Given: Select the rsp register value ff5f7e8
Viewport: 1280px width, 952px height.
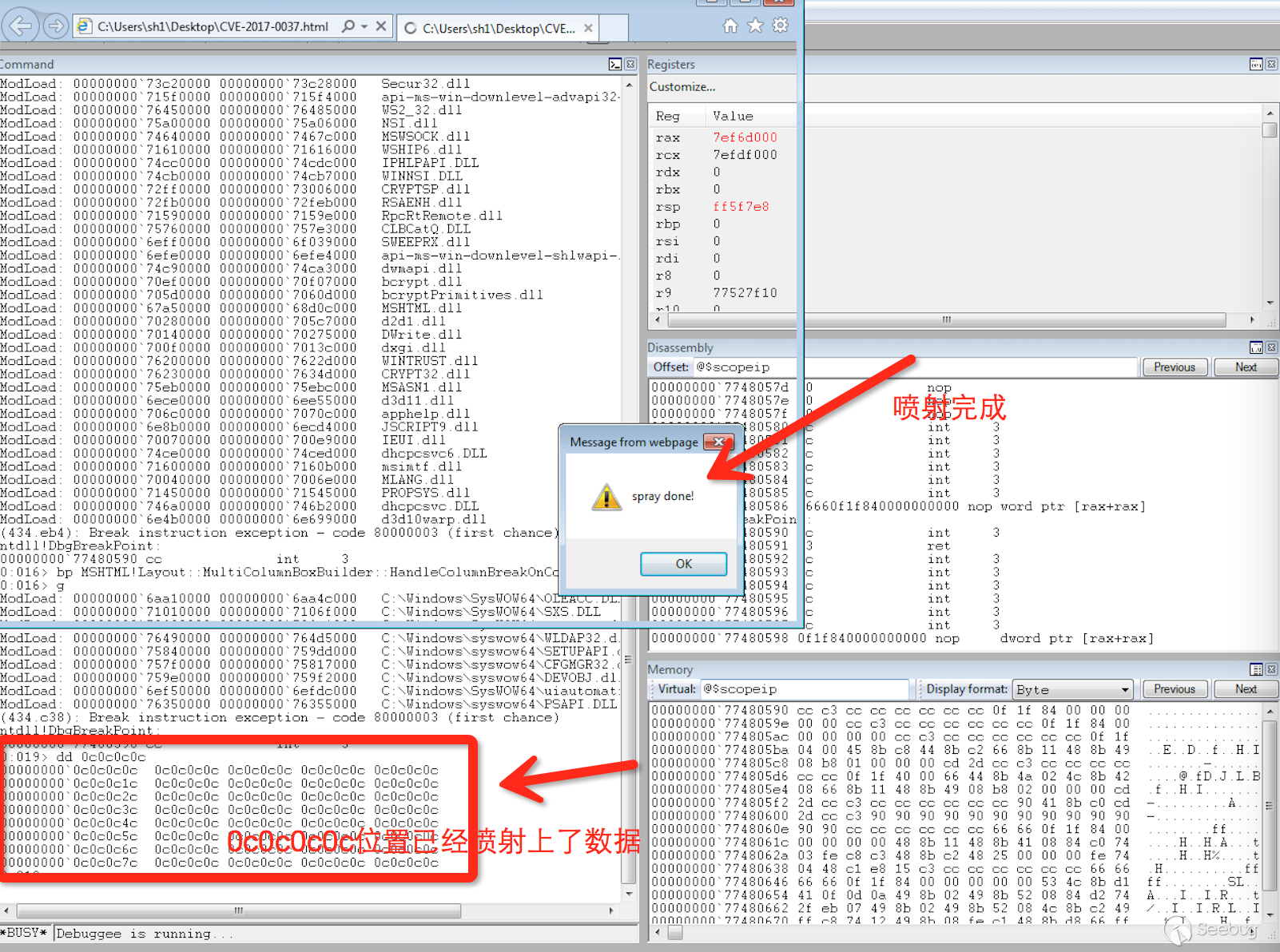Looking at the screenshot, I should click(x=741, y=207).
